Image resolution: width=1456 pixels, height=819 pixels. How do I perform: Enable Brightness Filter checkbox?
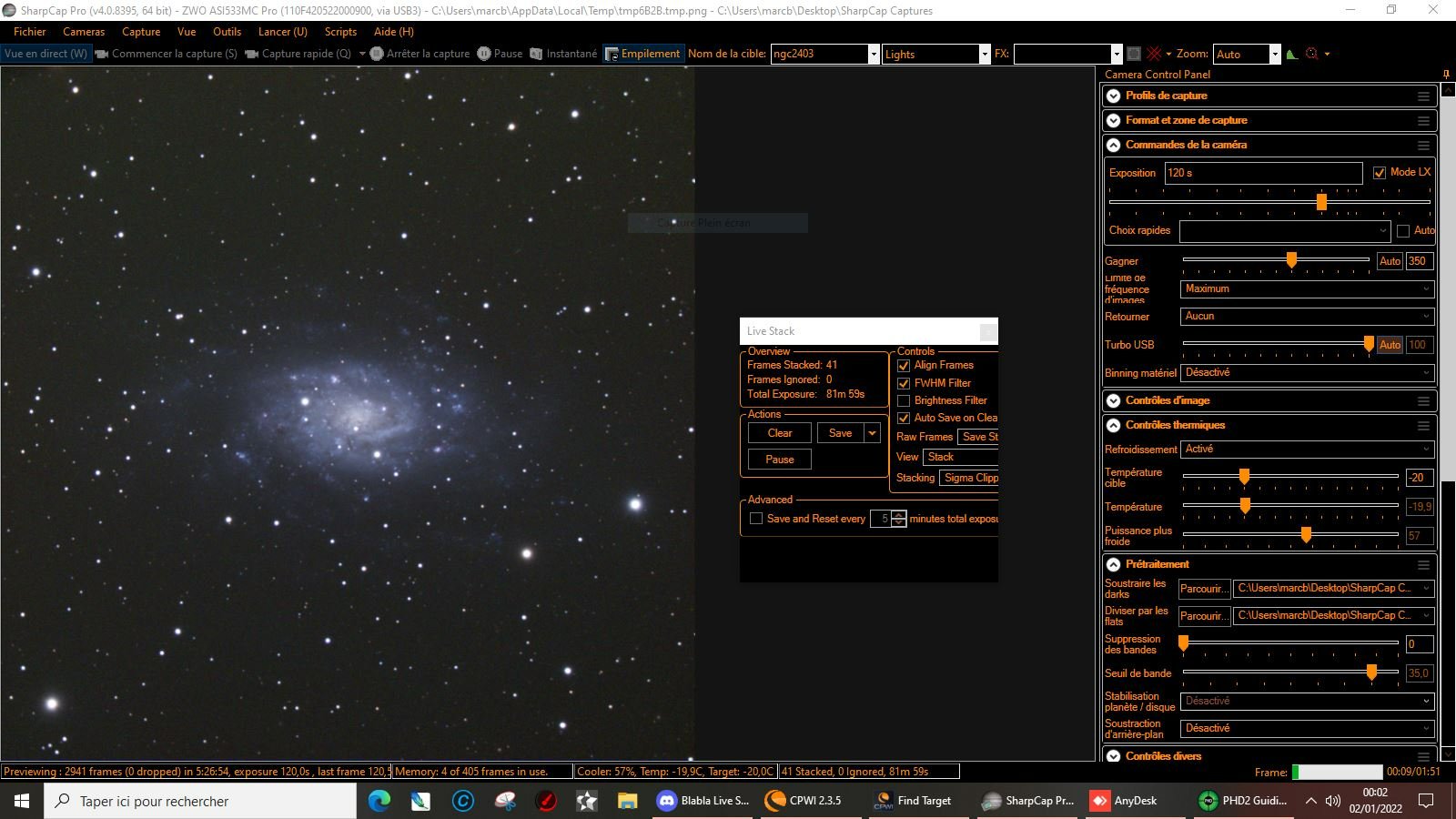[904, 401]
